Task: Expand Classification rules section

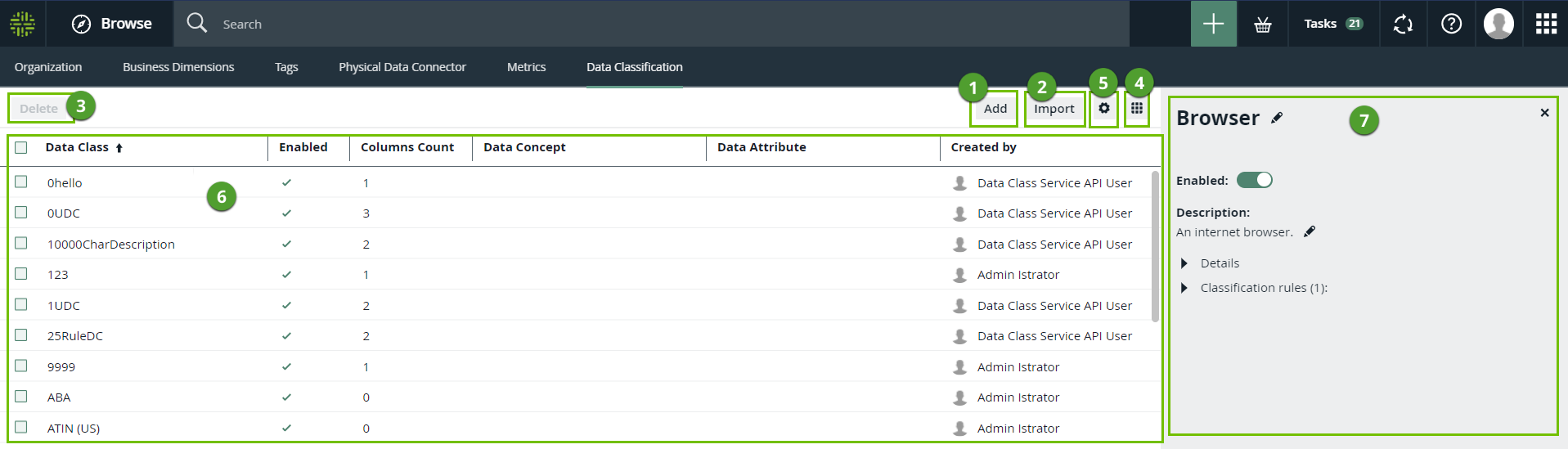Action: pos(1184,288)
